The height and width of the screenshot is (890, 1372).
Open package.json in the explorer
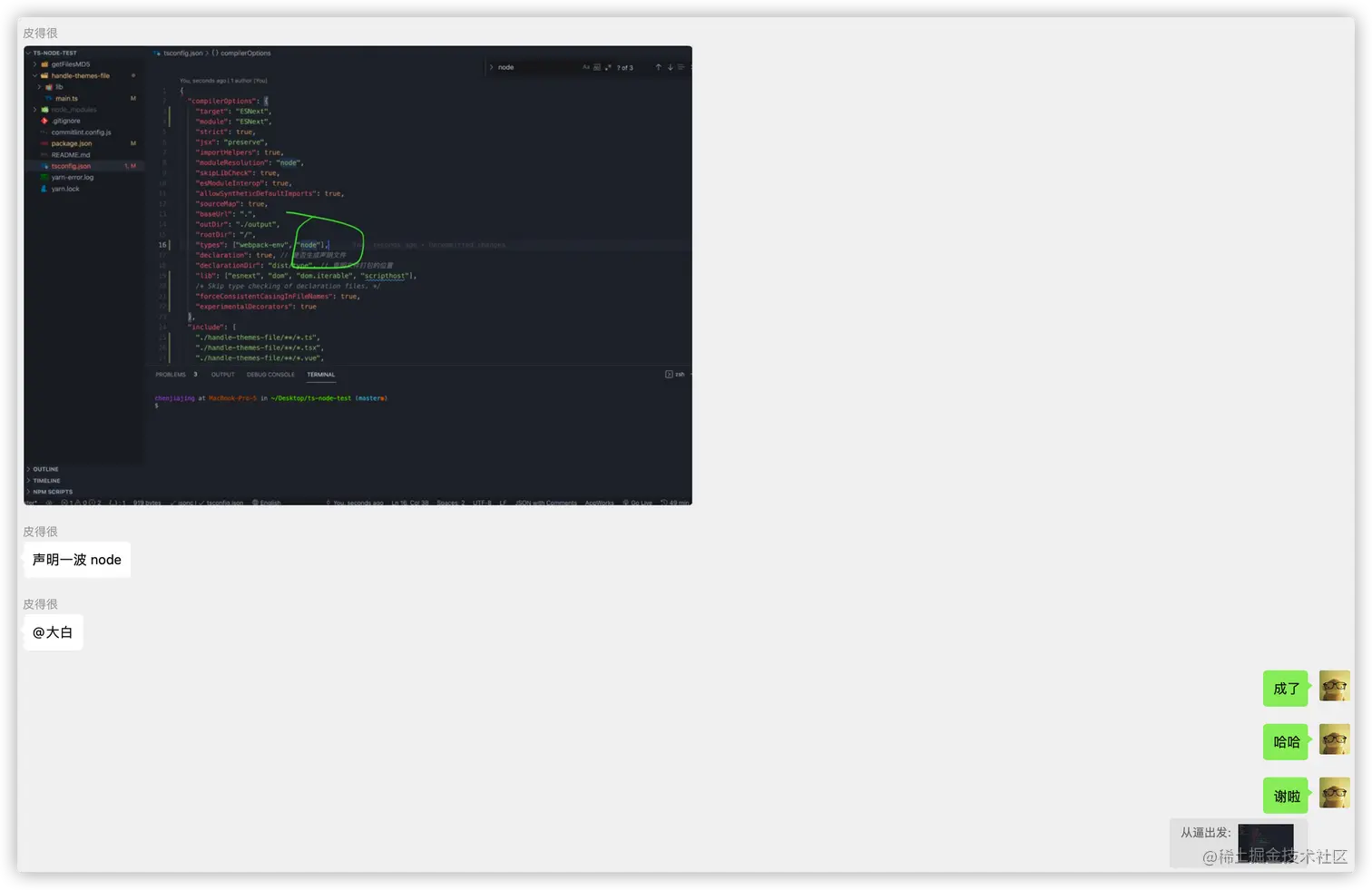[71, 143]
